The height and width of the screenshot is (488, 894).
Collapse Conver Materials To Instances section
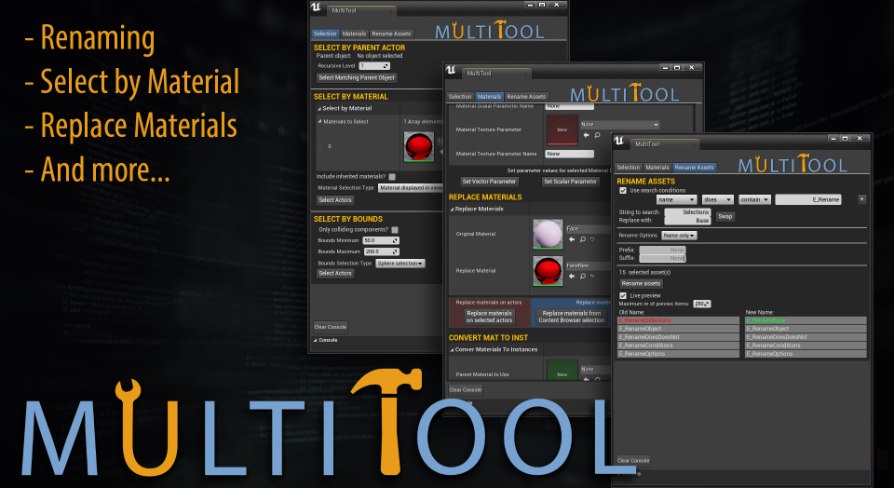(x=452, y=349)
